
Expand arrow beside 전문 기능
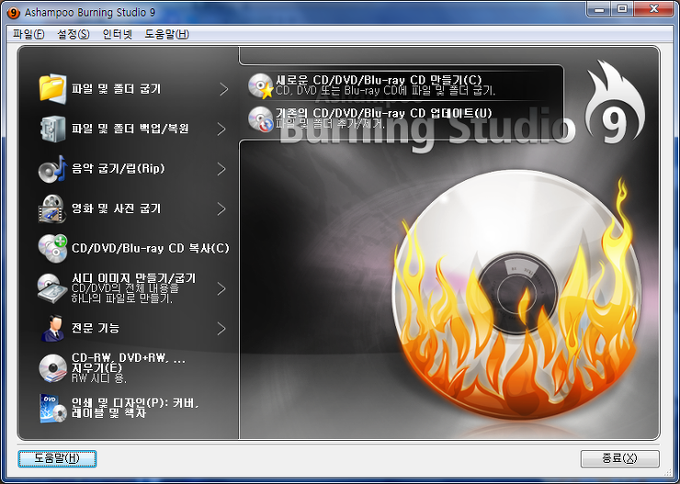click(x=222, y=328)
